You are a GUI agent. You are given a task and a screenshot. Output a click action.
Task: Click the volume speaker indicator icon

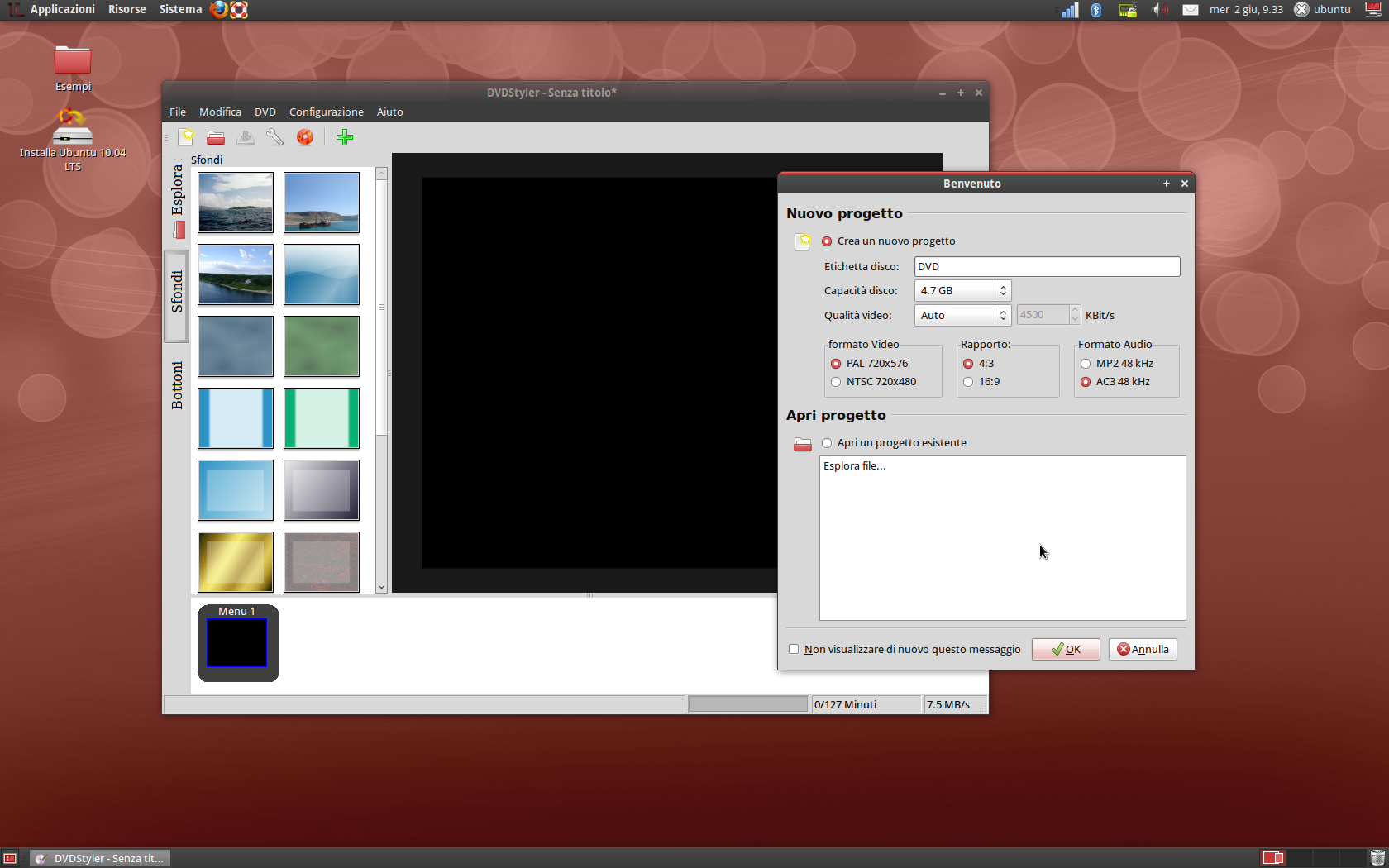(1160, 10)
